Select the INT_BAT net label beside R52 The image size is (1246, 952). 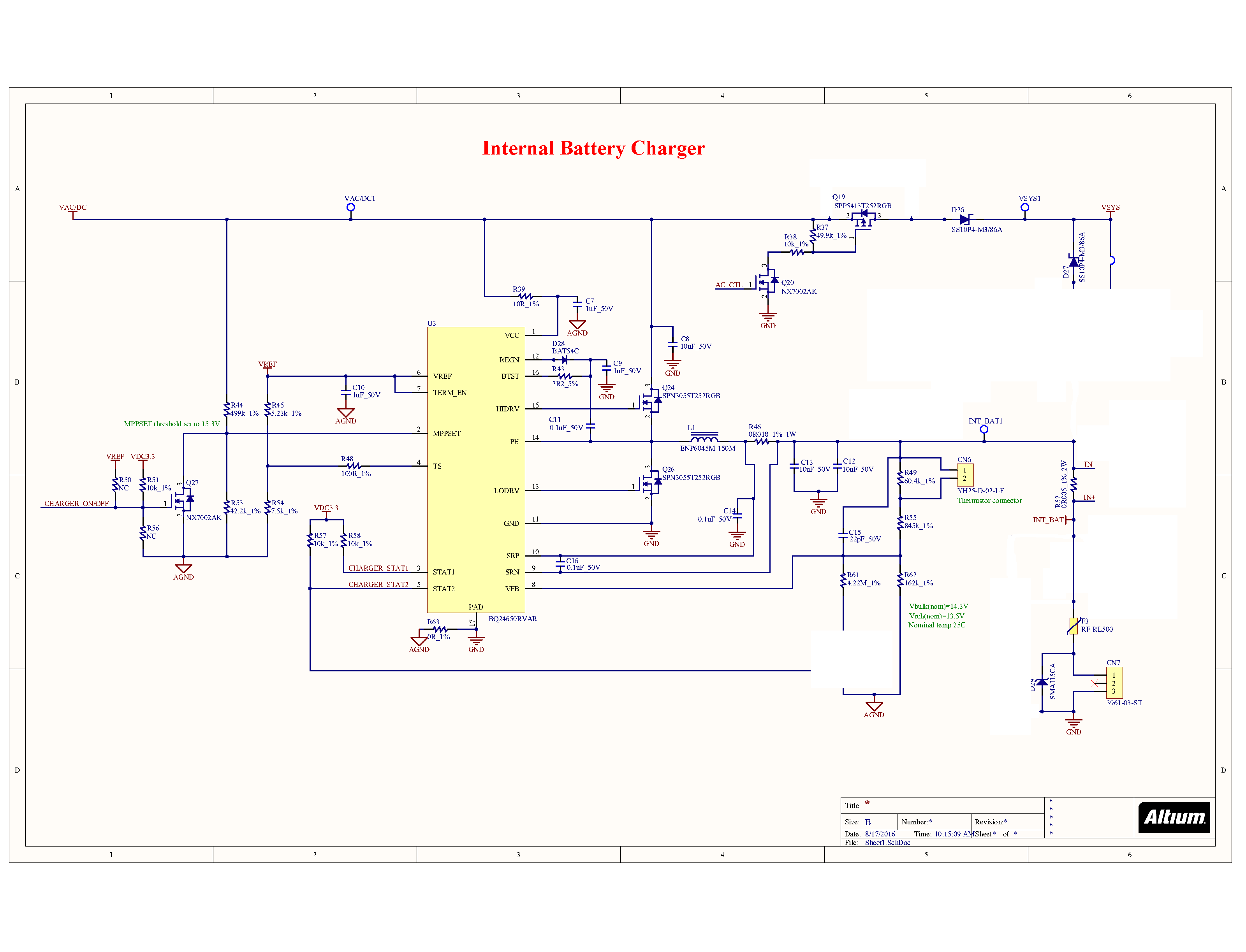tap(1049, 520)
